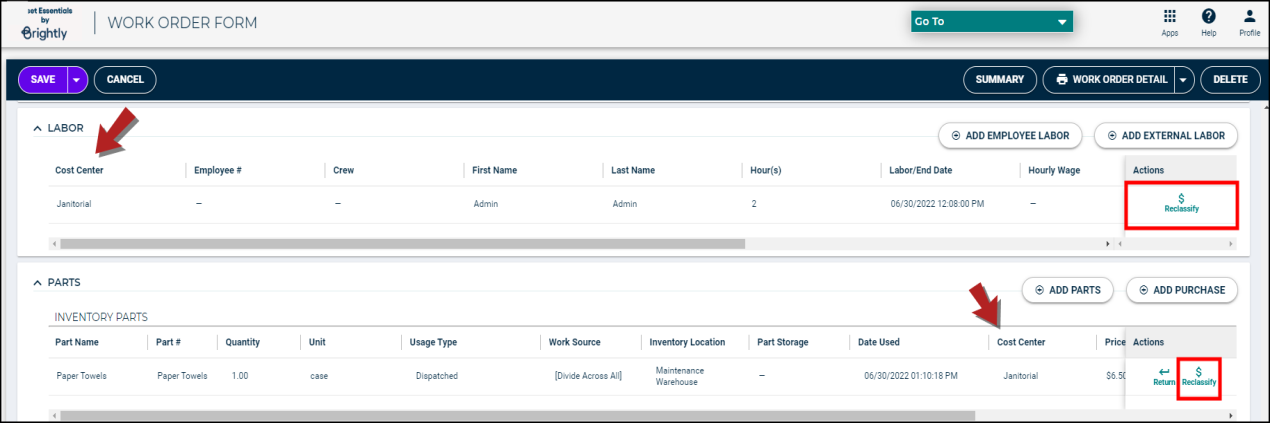Click the 1.00 quantity cell
The width and height of the screenshot is (1270, 423).
[240, 377]
